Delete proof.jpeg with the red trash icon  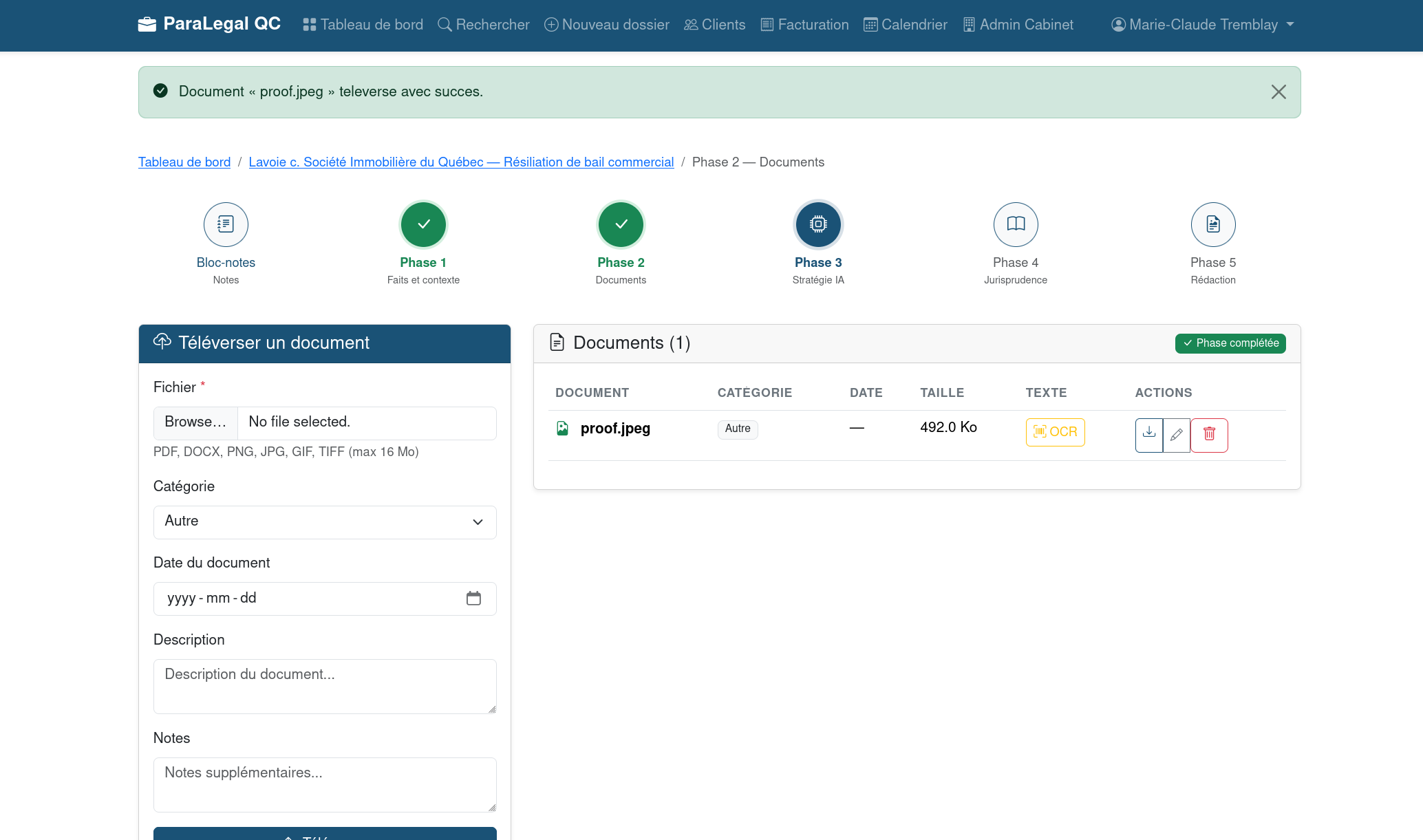point(1209,434)
